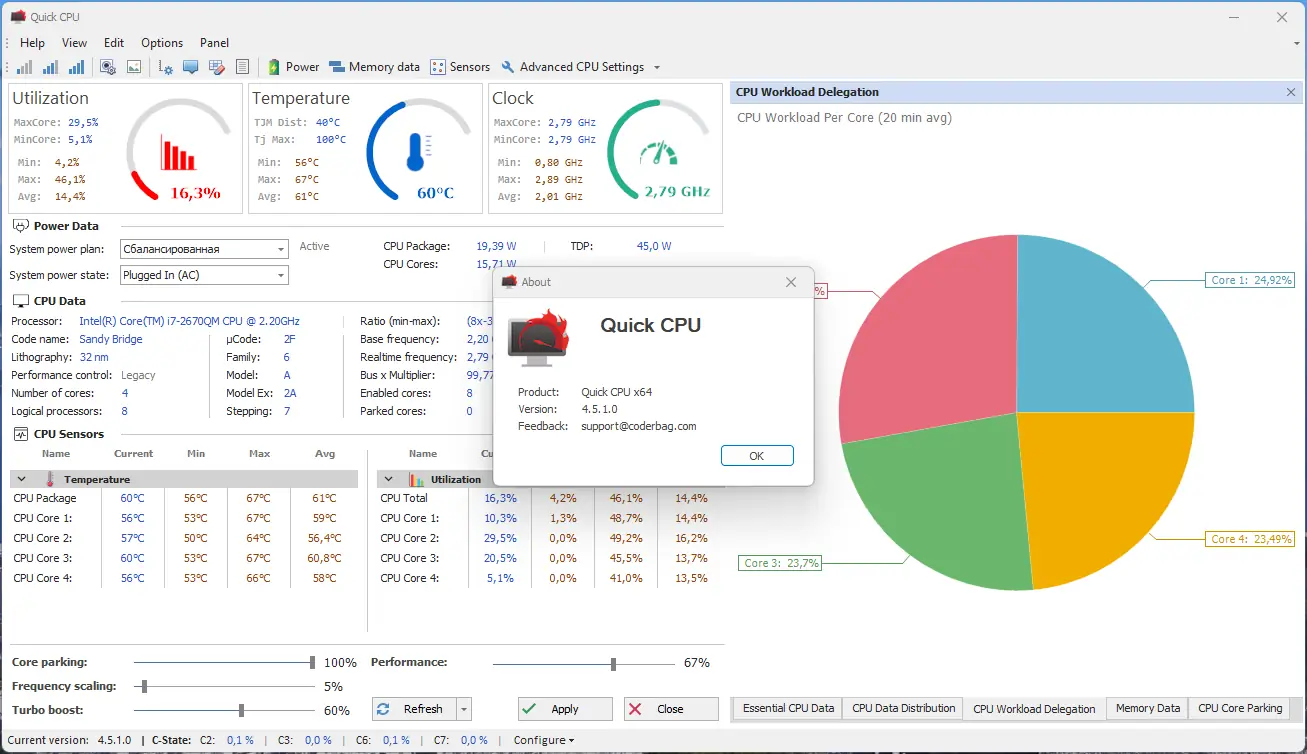This screenshot has height=754, width=1307.
Task: Click the 'Core 1: 24,92%' chart label
Action: tap(1250, 280)
